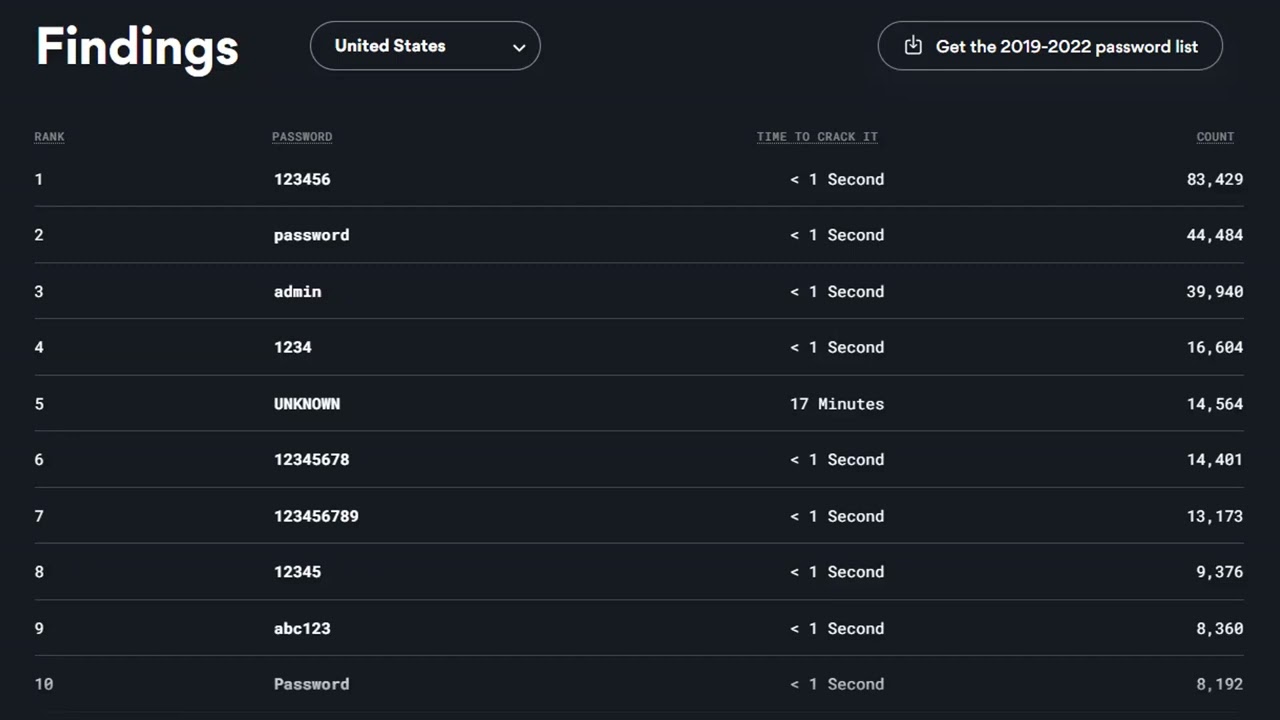Screen dimensions: 1280x720
Task: Click the count value 14,401
Action: click(1215, 460)
